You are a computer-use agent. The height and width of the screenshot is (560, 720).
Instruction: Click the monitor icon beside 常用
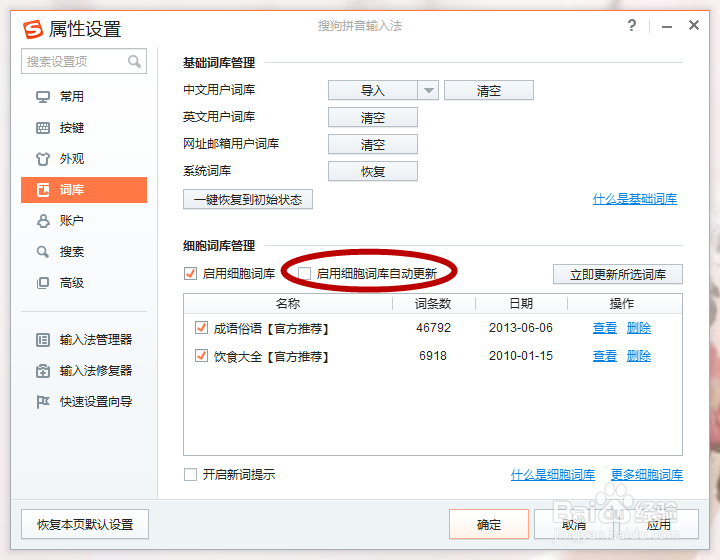coord(43,97)
